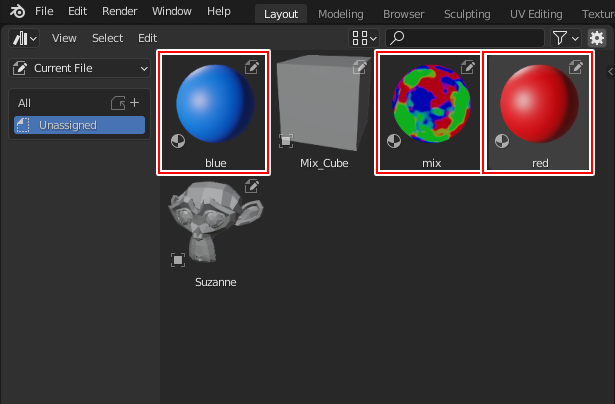Expand the right sidebar arrow
615x404 pixels.
tap(610, 72)
